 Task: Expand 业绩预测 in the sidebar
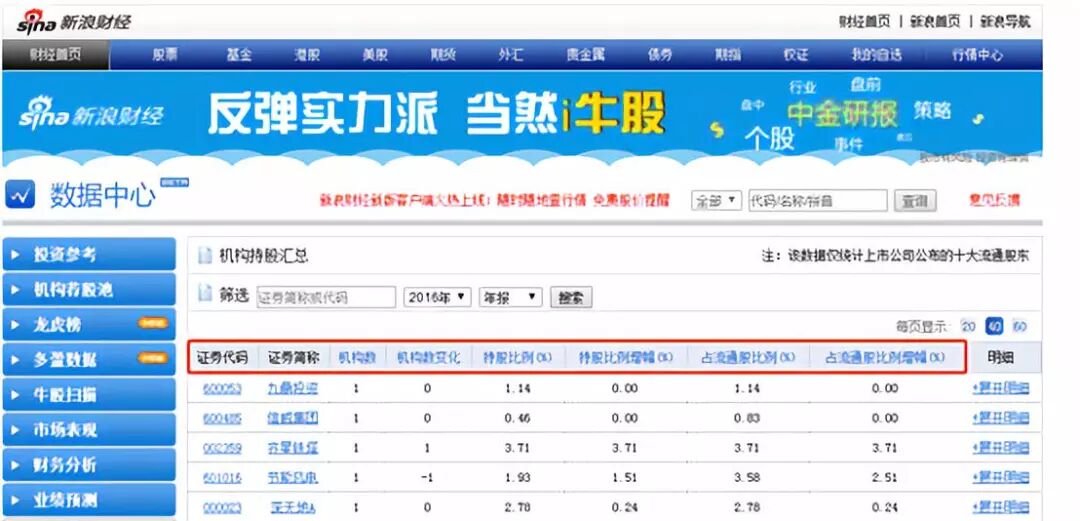(90, 500)
